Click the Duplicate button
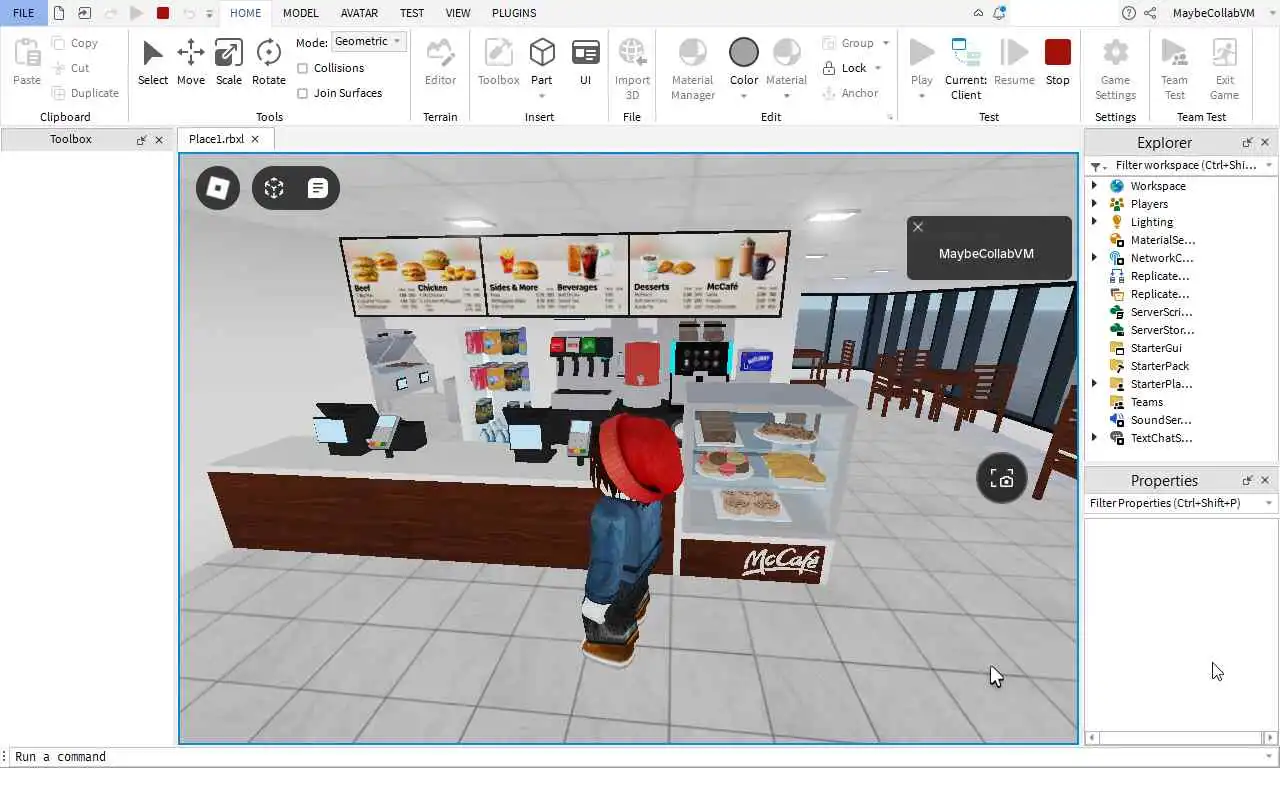The width and height of the screenshot is (1280, 800). point(85,93)
